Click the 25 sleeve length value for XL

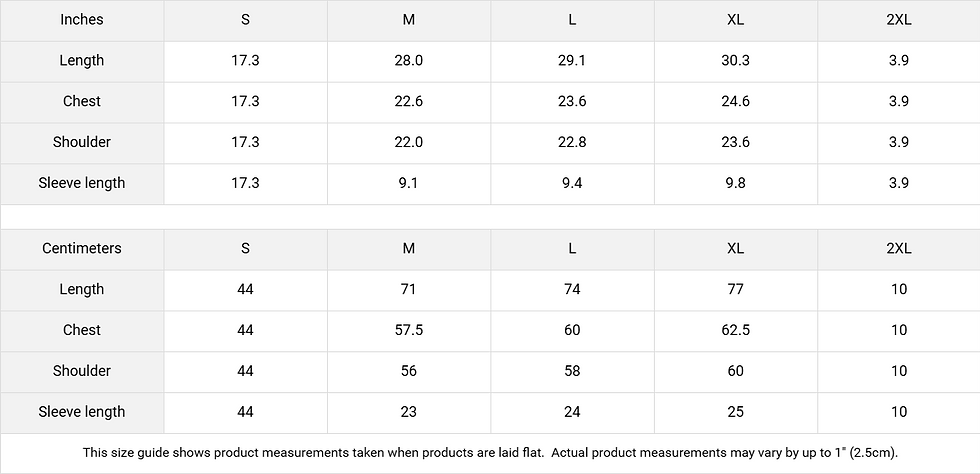tap(735, 411)
